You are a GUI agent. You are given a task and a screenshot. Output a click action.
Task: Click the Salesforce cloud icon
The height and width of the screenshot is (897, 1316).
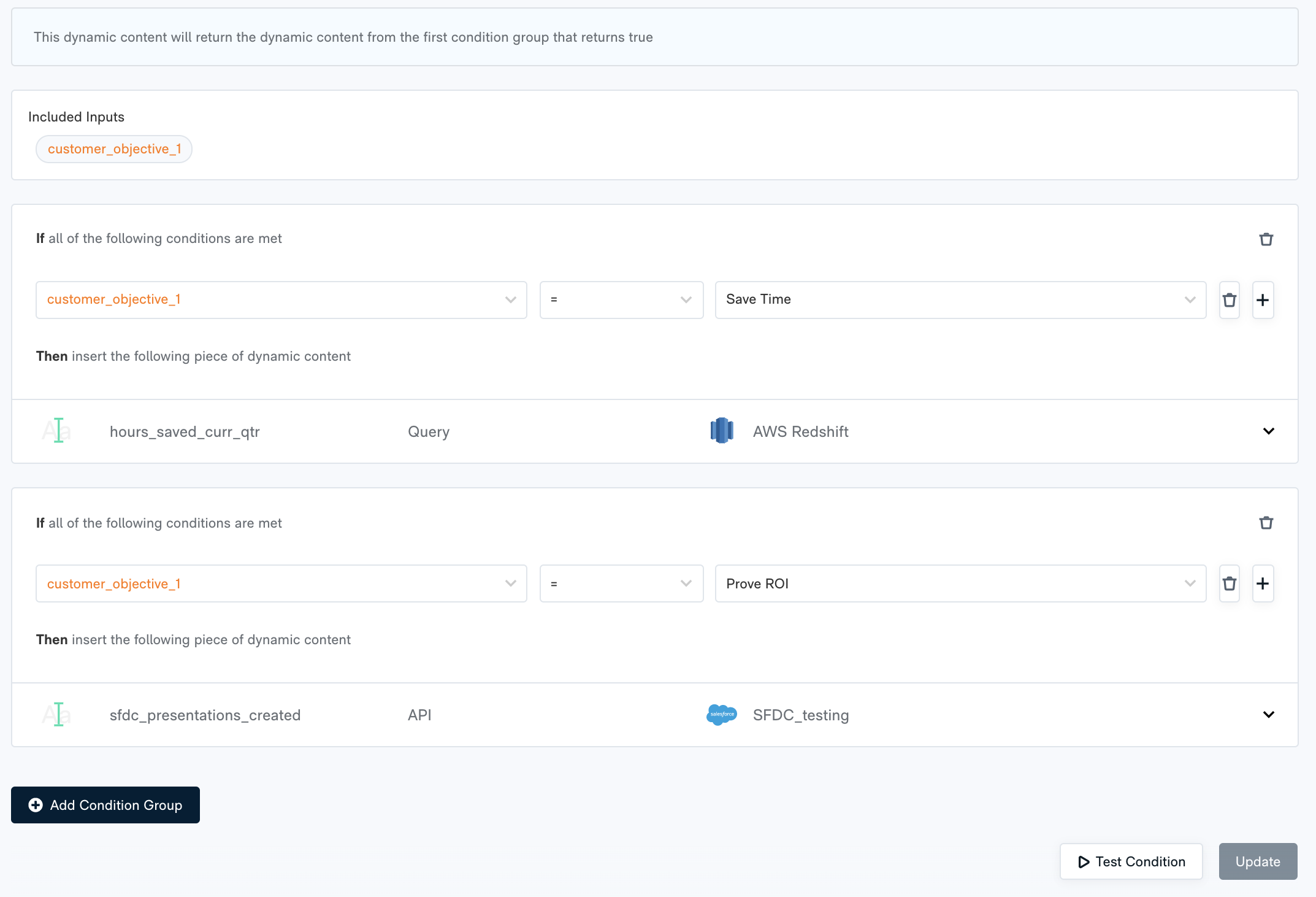tap(722, 715)
